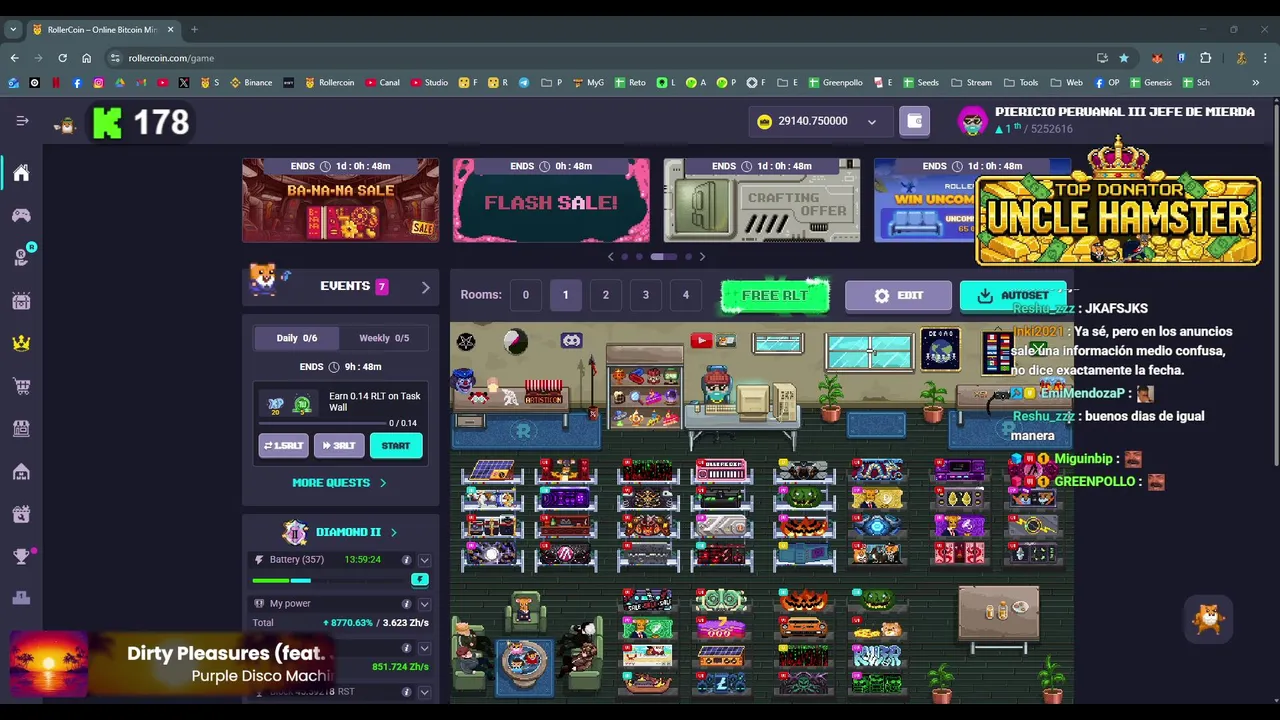The image size is (1280, 720).
Task: Show more bookmarks with overflow chevron
Action: (x=1255, y=82)
